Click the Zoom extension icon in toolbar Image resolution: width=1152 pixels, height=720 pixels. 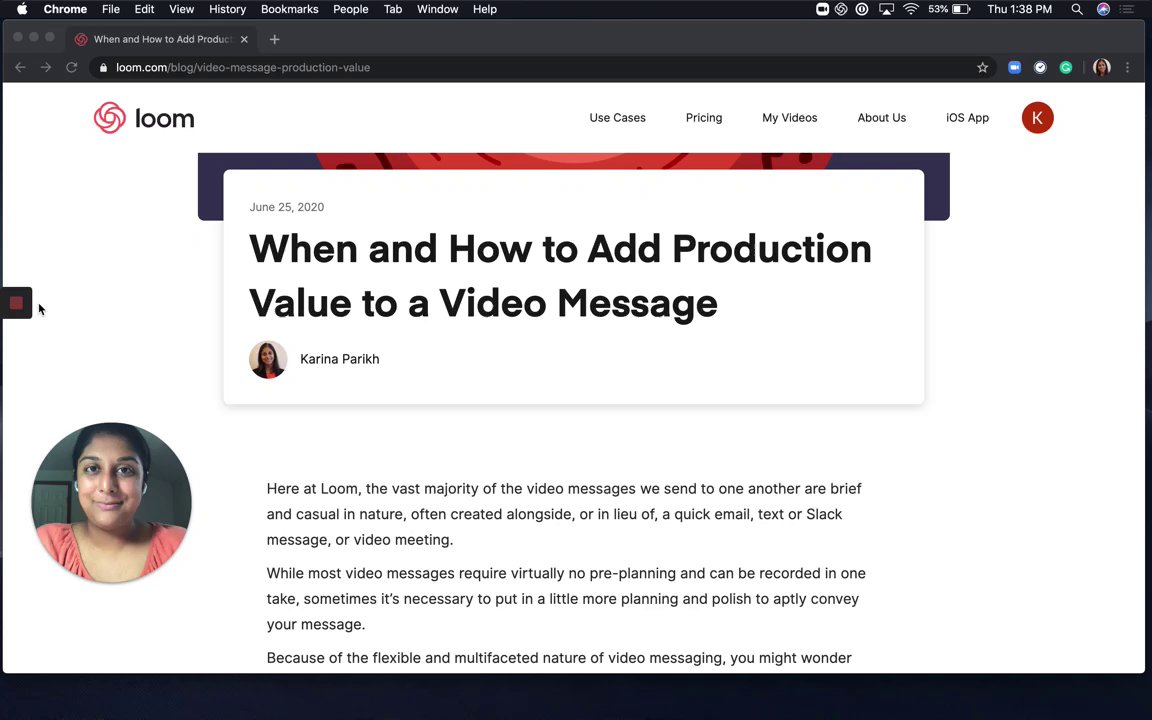point(1015,68)
